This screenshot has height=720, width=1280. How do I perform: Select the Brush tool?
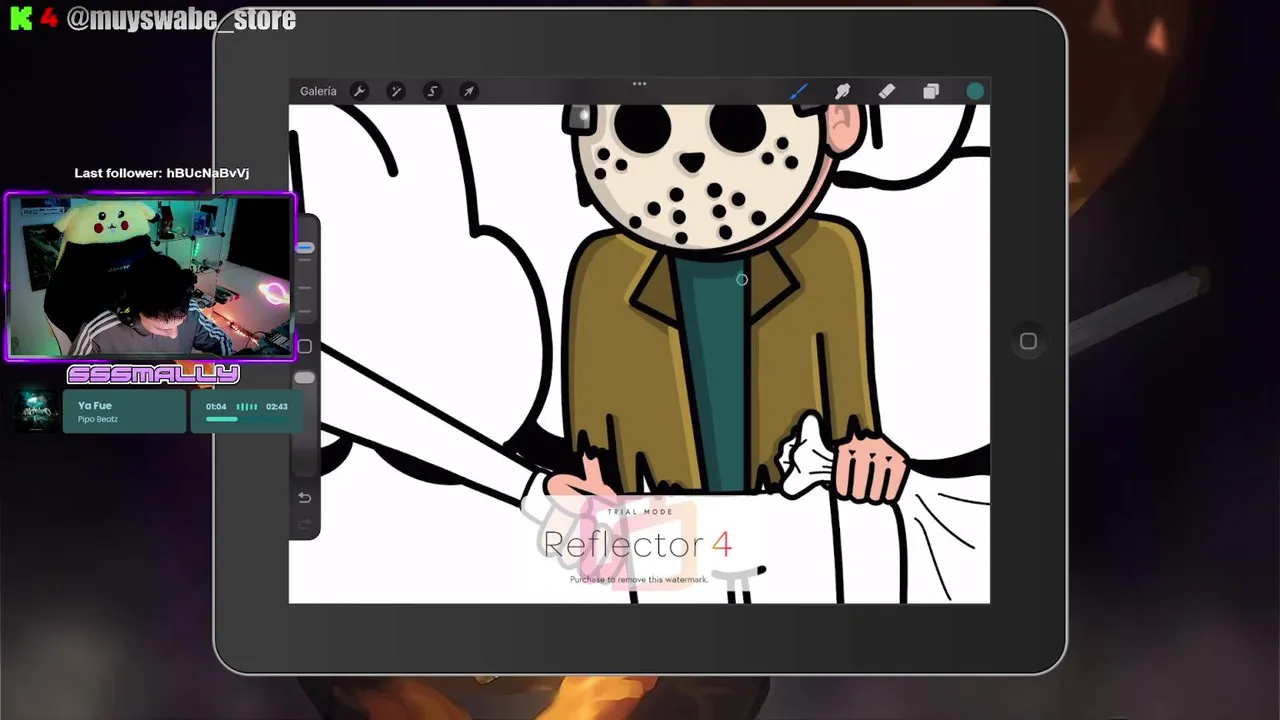[798, 91]
